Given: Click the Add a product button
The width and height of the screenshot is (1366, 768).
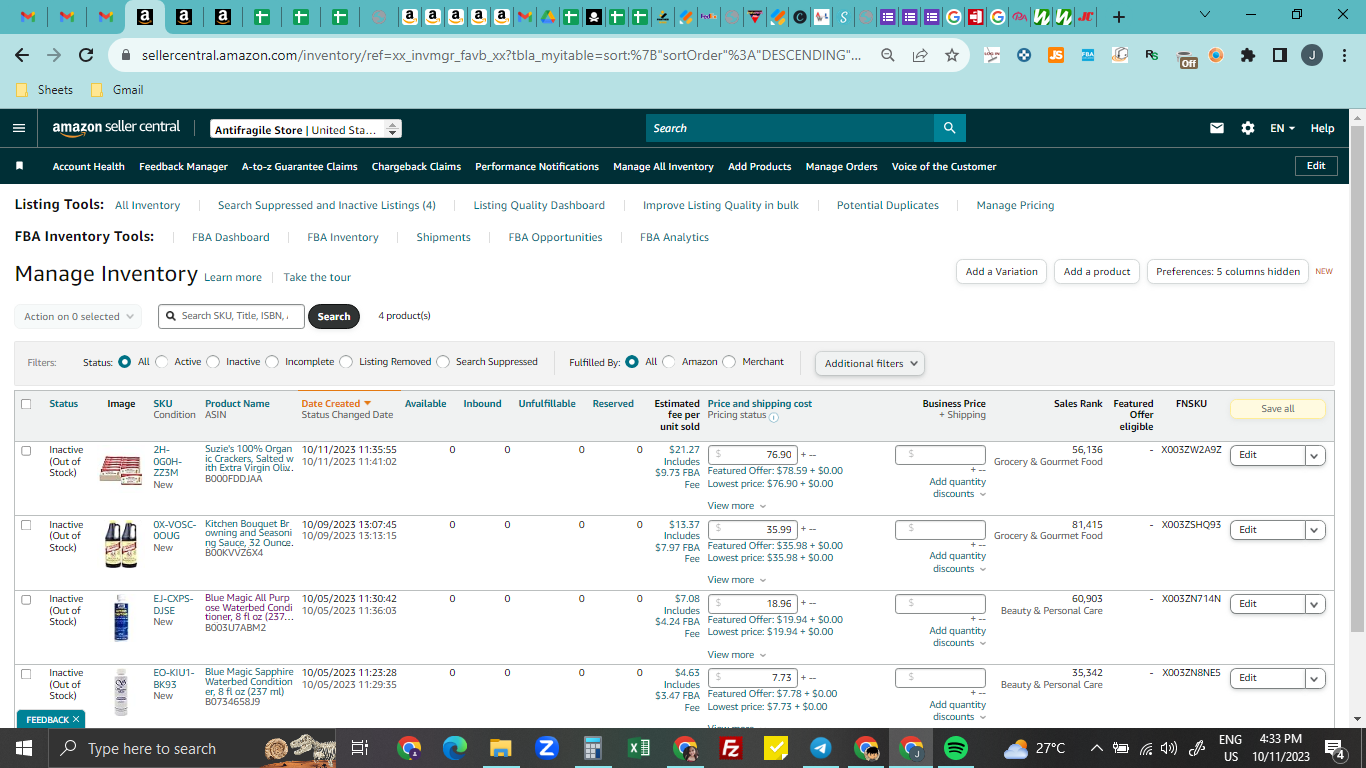Looking at the screenshot, I should [1097, 271].
